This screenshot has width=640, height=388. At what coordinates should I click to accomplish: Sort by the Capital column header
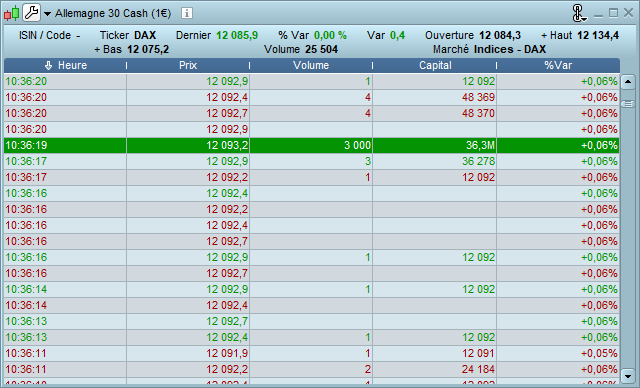click(x=435, y=65)
